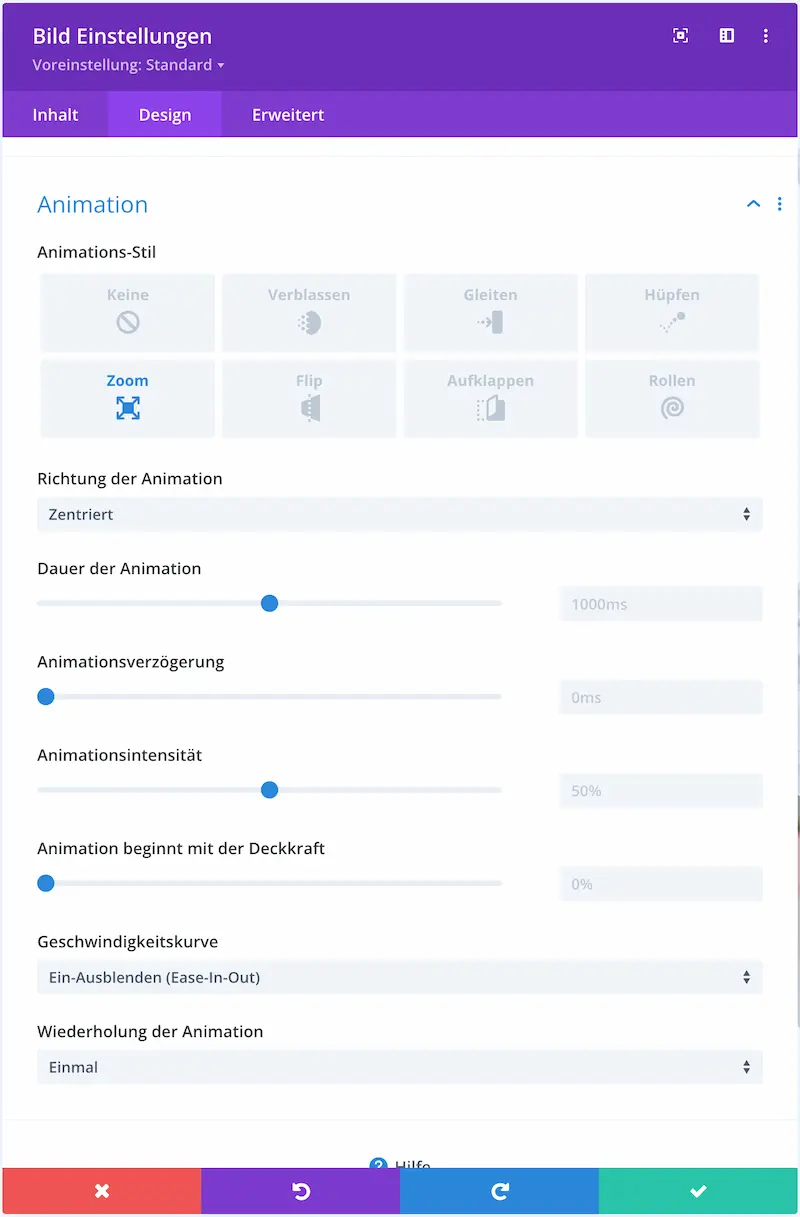Screen dimensions: 800x1217
Task: Discard changes via the red X button
Action: (x=101, y=1191)
